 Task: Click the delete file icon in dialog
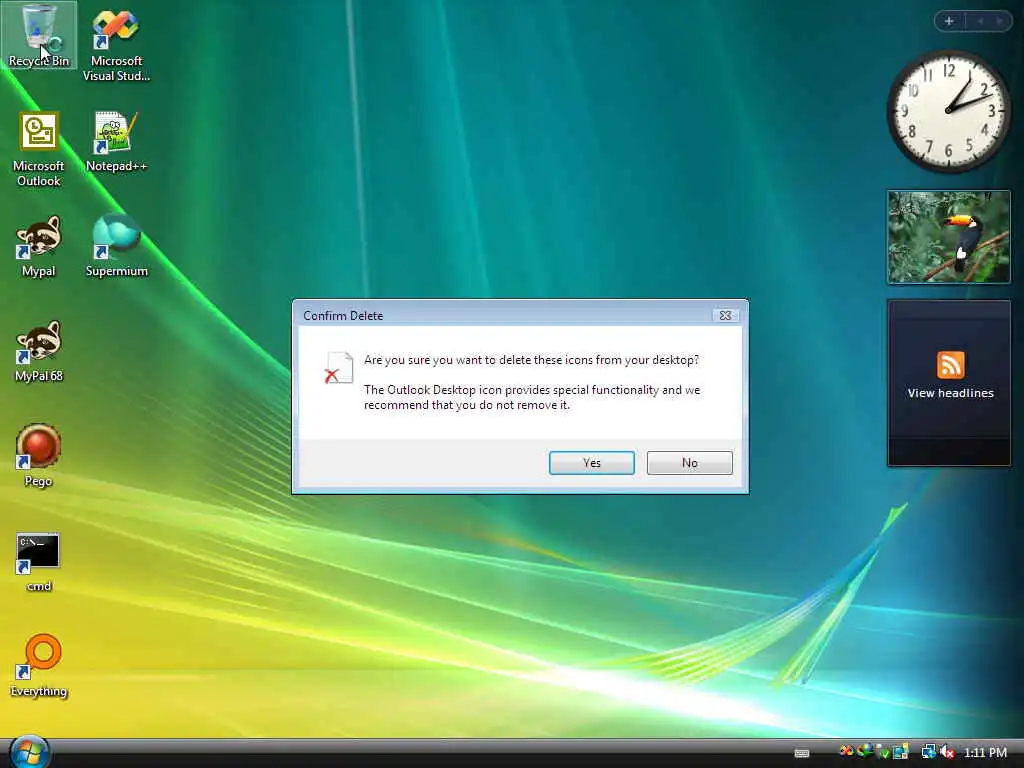(x=338, y=368)
